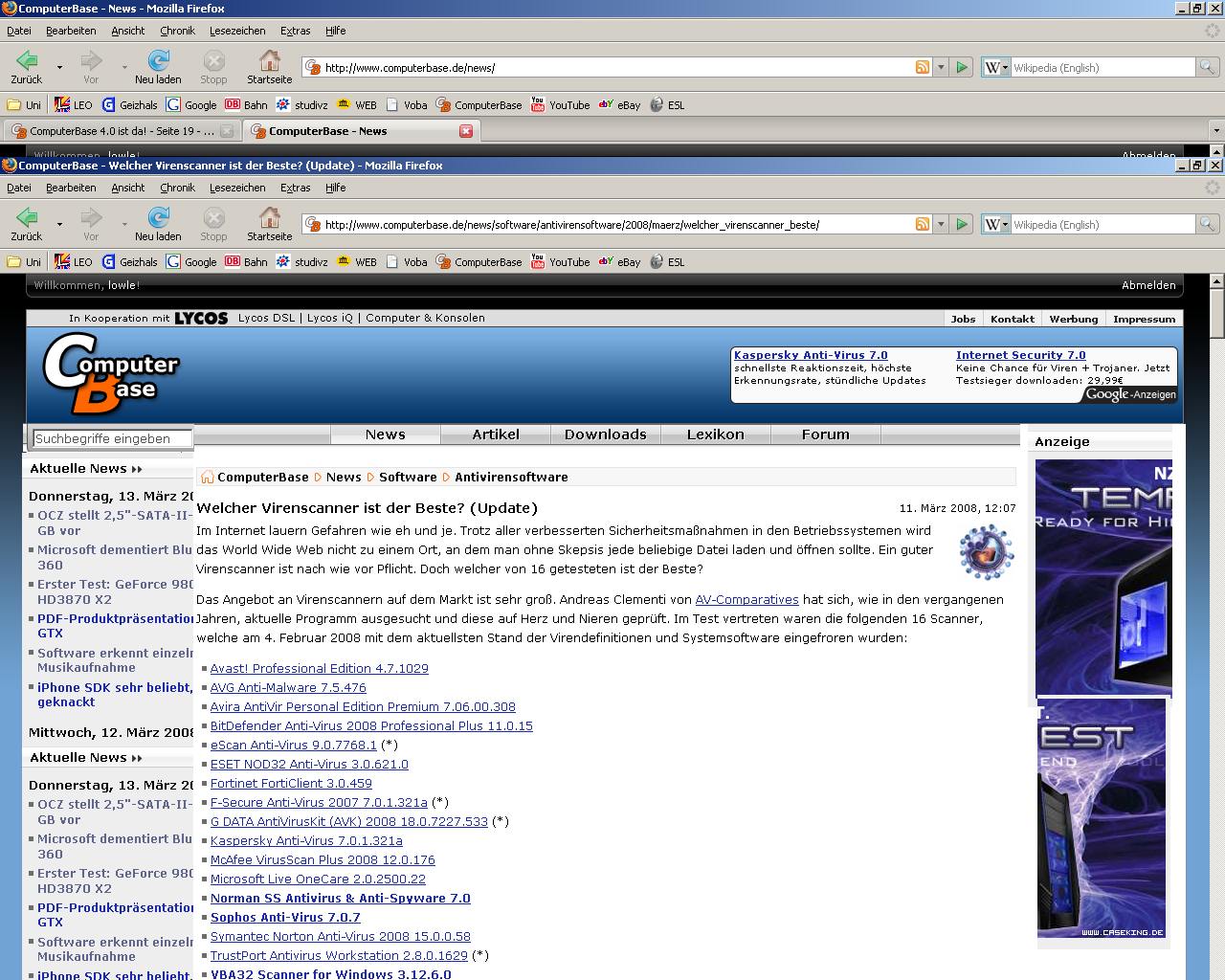The width and height of the screenshot is (1225, 980).
Task: Click Neu laden icon in back window
Action: (158, 61)
